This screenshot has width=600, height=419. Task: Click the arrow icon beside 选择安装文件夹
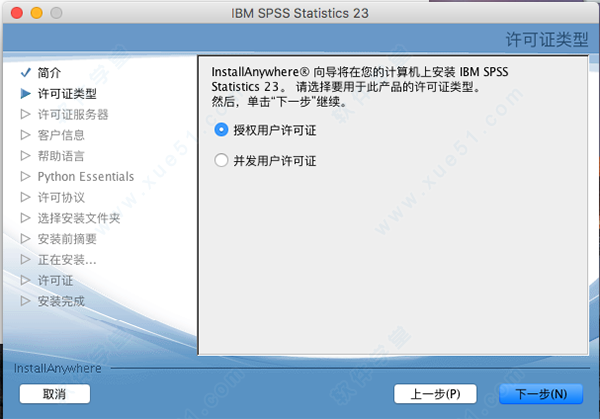point(26,218)
